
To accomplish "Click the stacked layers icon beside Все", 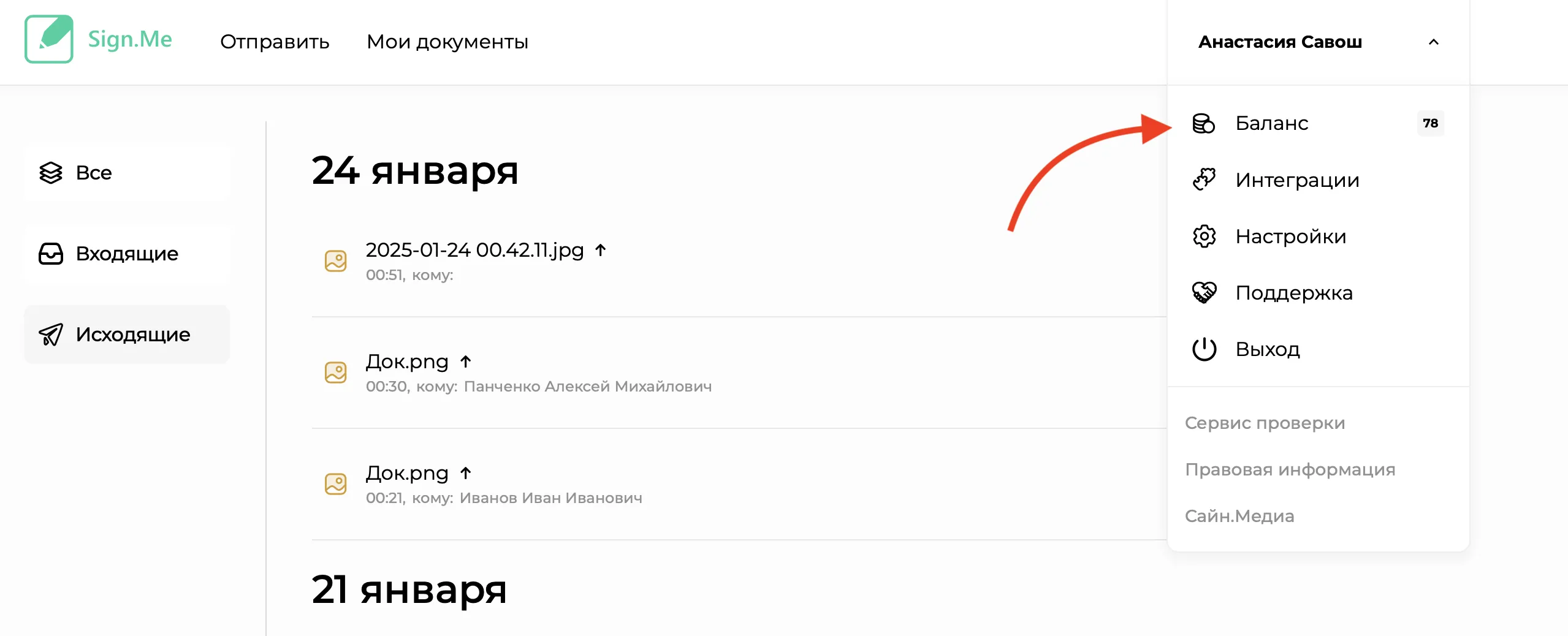I will click(51, 173).
